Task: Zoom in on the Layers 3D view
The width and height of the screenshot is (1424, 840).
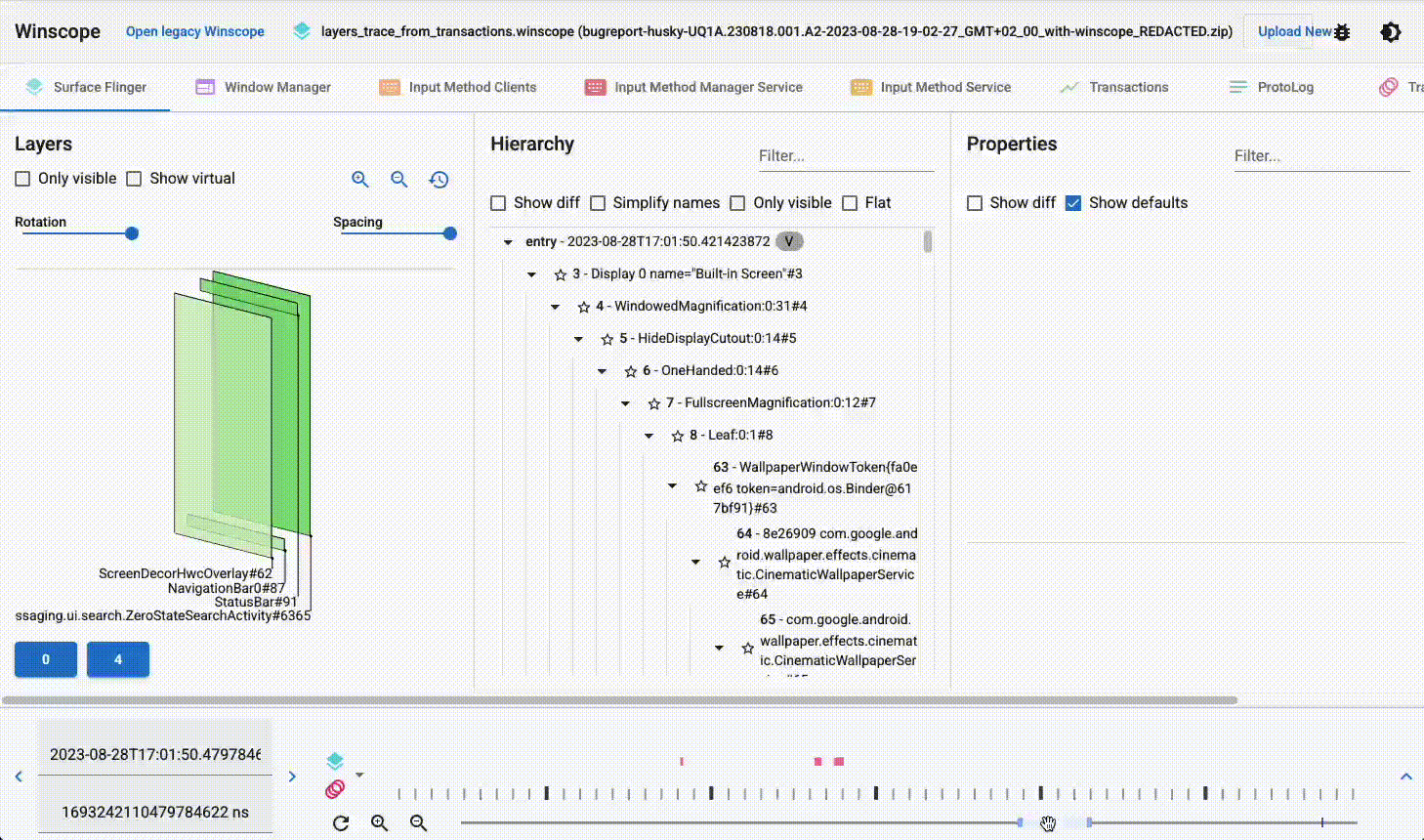Action: coord(360,179)
